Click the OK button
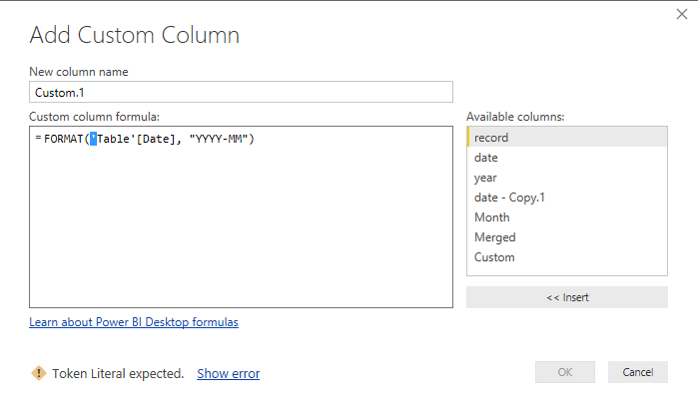 565,372
